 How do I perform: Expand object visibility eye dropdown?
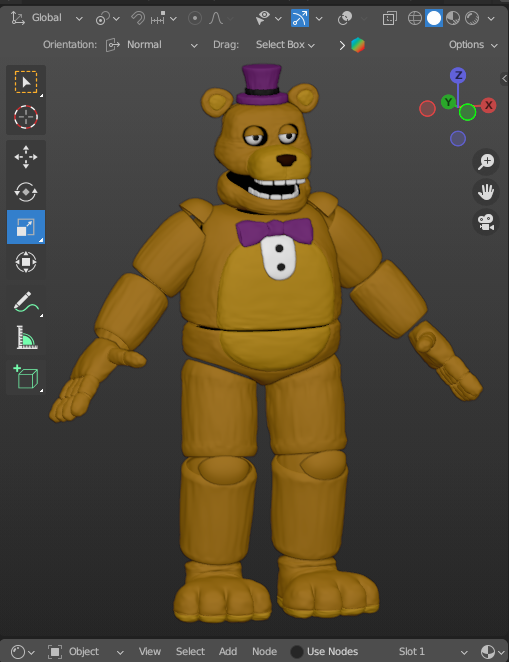tap(278, 19)
